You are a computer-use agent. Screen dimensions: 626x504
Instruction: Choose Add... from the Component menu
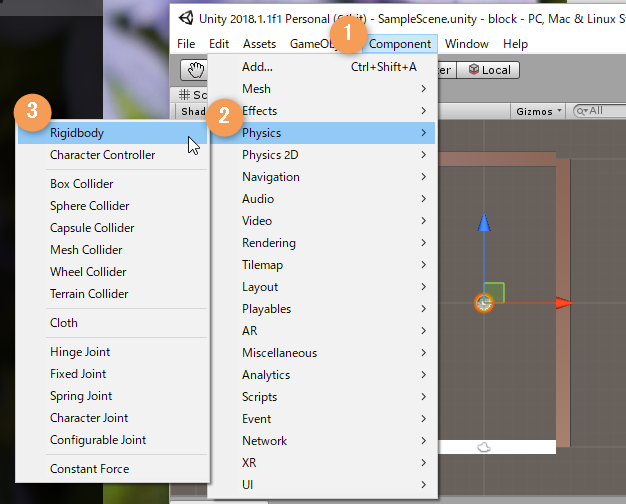pos(323,67)
